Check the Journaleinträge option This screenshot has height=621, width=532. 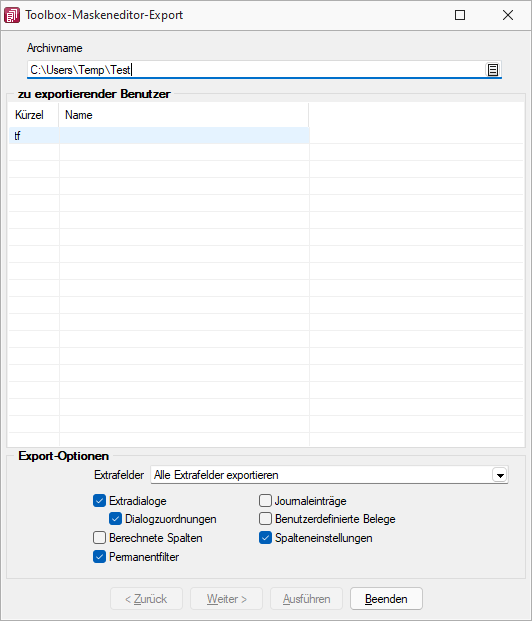click(265, 501)
